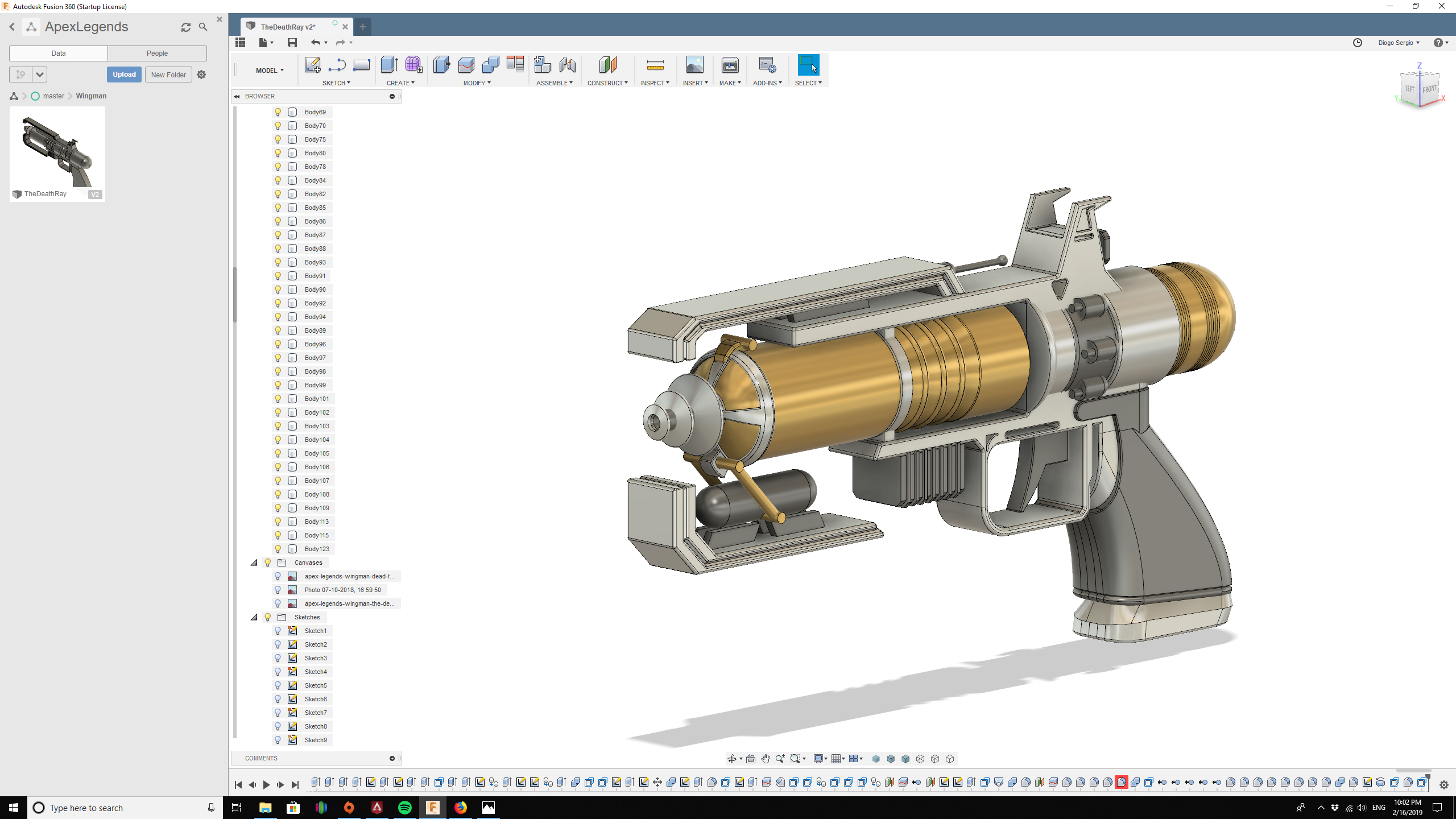Screen dimensions: 1456x819
Task: Open the MODEL dropdown menu
Action: [x=269, y=70]
